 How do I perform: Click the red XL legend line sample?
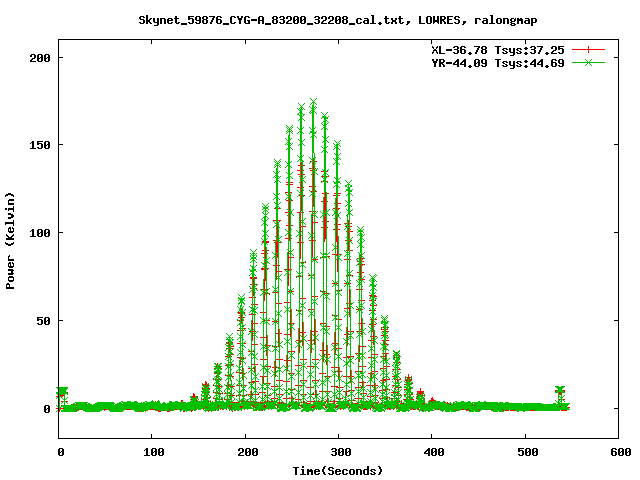(x=588, y=50)
